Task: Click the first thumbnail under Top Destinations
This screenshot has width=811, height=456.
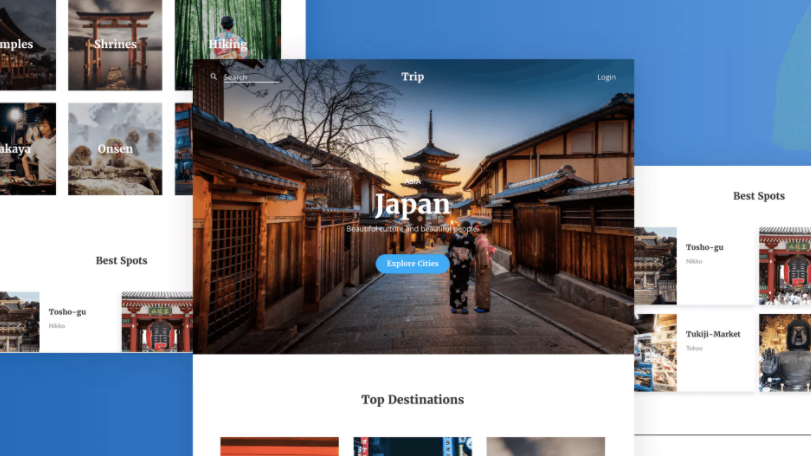Action: [x=279, y=446]
